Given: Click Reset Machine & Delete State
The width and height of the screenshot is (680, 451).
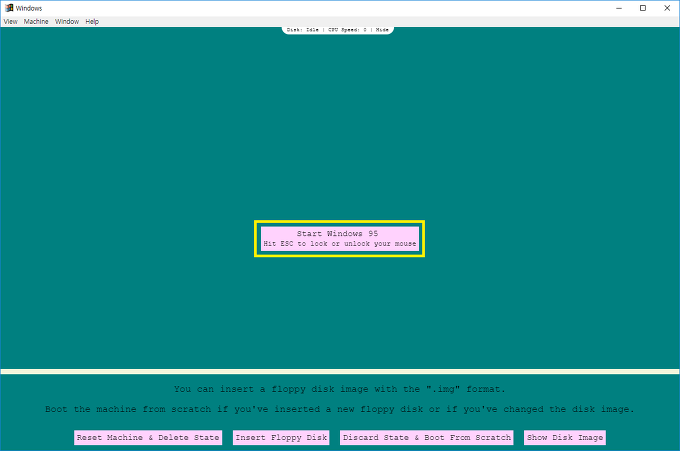Looking at the screenshot, I should pos(148,438).
